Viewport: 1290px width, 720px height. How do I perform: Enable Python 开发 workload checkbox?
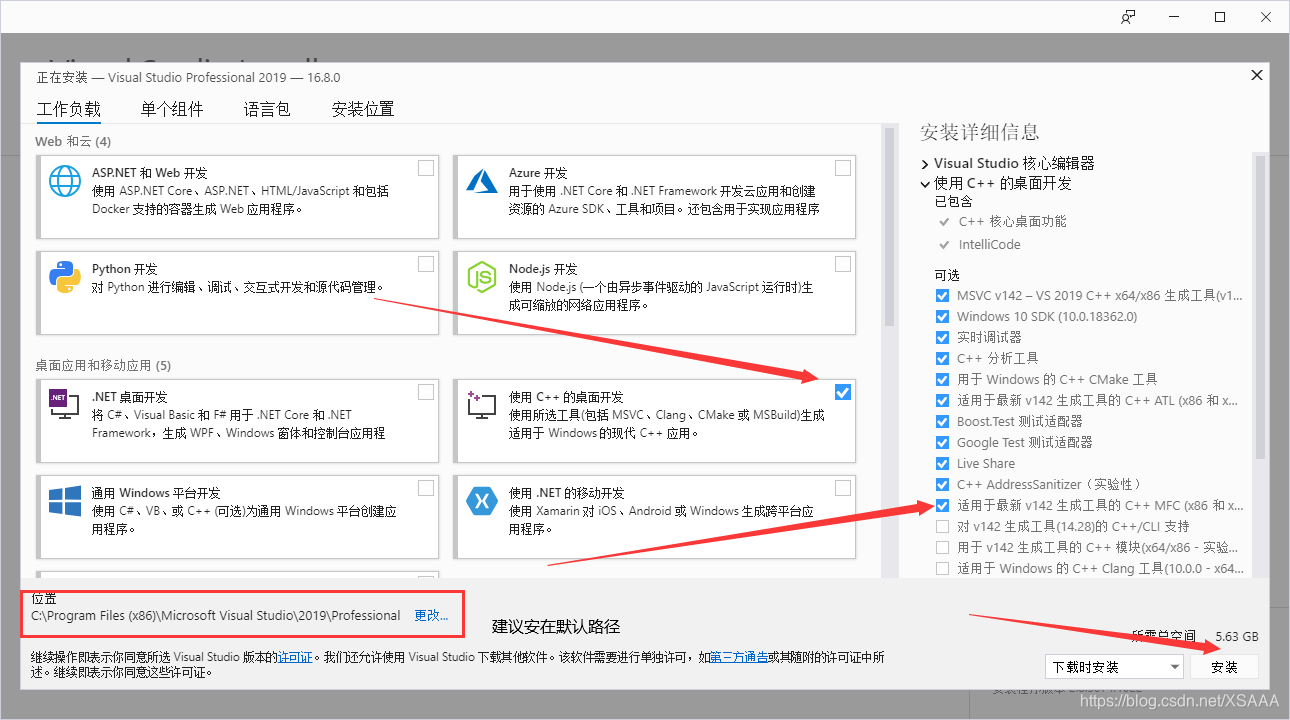[426, 264]
